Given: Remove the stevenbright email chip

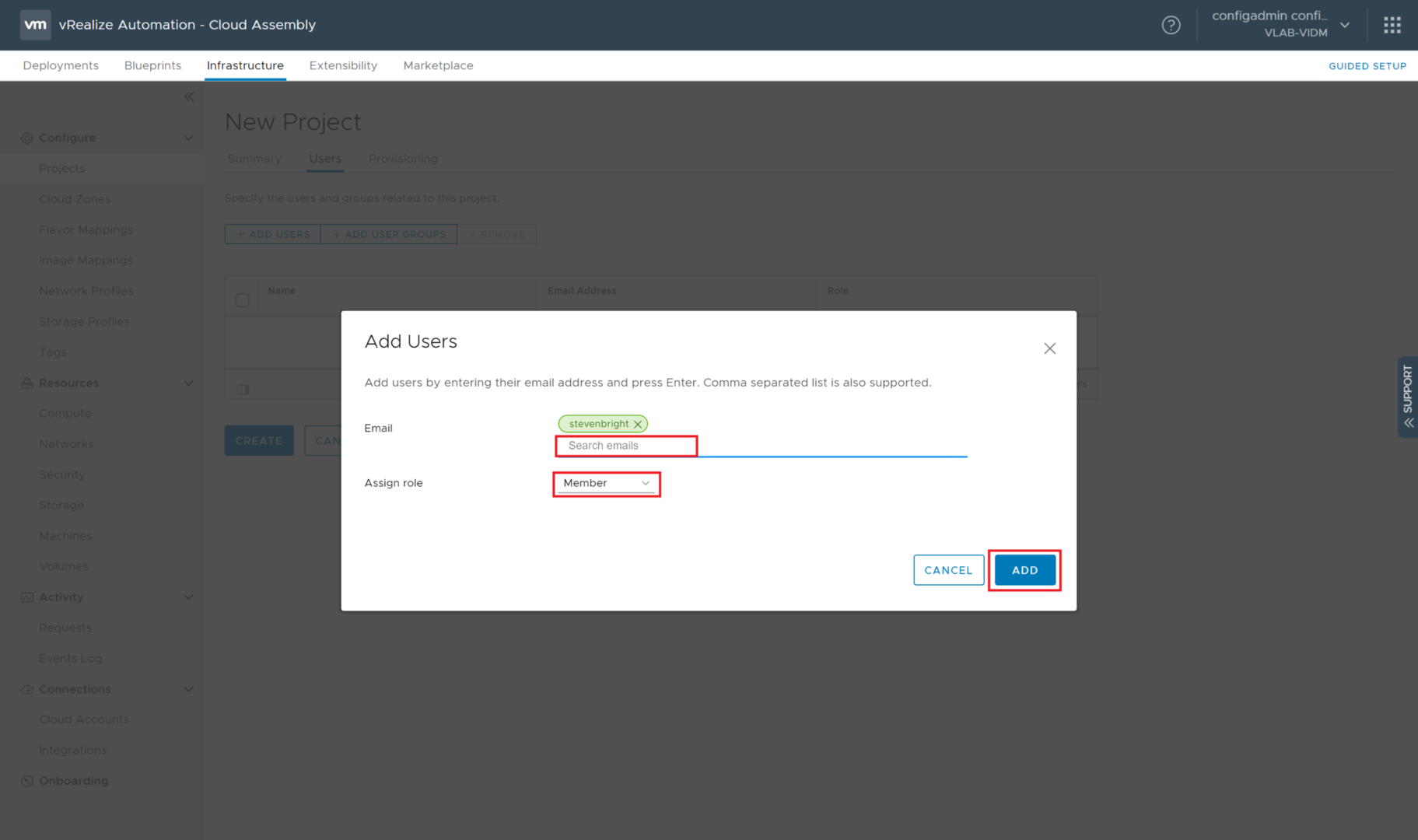Looking at the screenshot, I should click(638, 425).
